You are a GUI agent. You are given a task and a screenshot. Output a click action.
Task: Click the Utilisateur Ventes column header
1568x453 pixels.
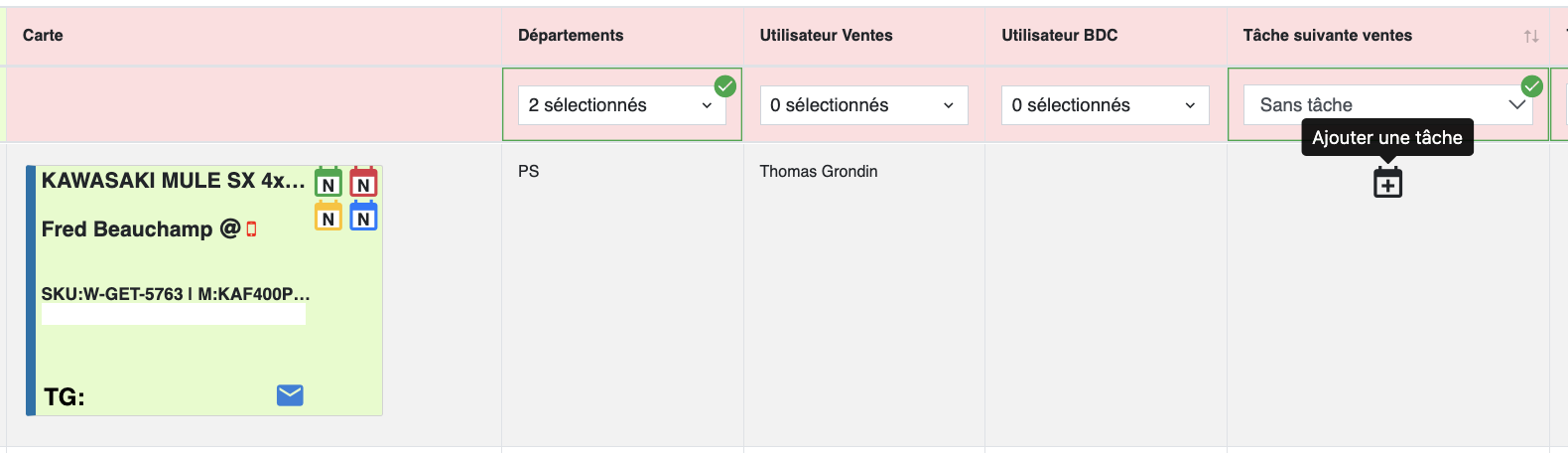[x=826, y=36]
